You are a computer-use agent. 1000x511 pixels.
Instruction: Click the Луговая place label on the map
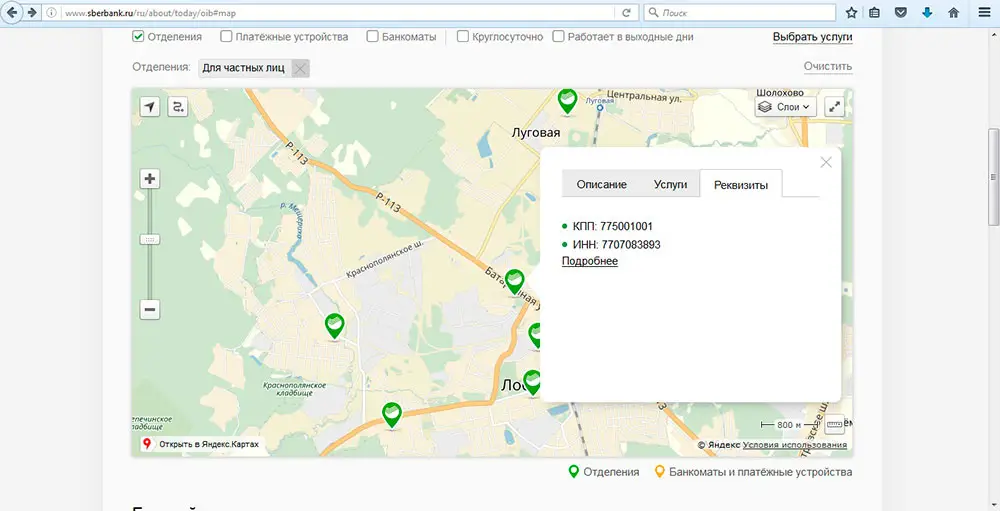536,133
